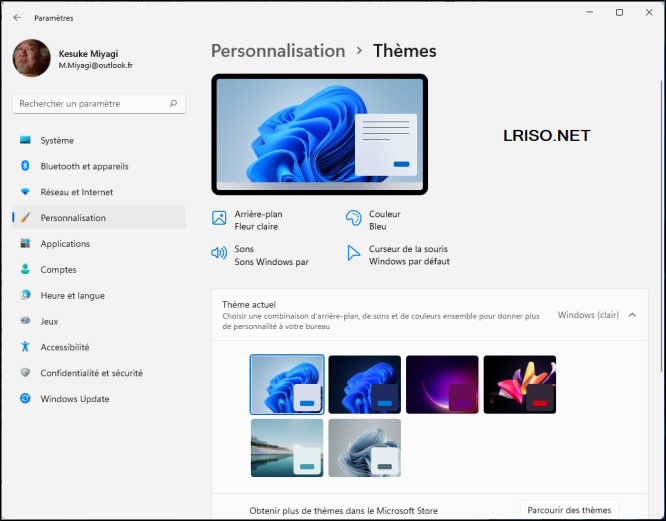Screen dimensions: 666x521
Task: Open Curseur de la souris setting
Action: [x=408, y=255]
